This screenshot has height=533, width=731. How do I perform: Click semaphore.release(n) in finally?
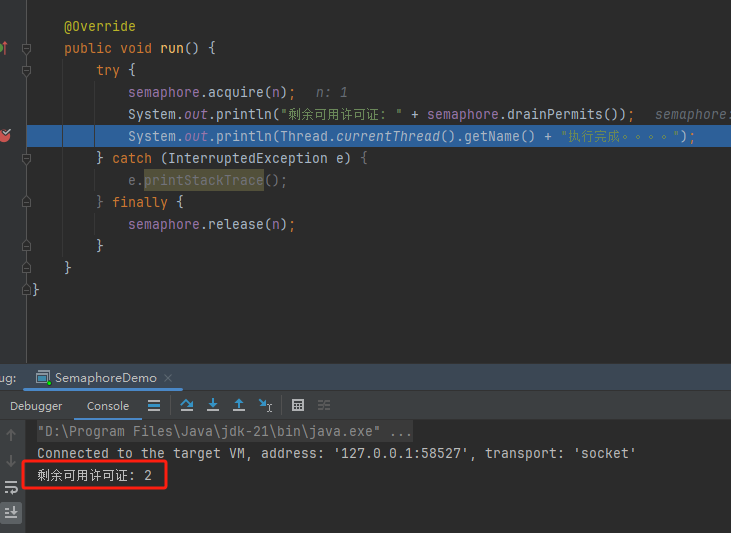207,224
